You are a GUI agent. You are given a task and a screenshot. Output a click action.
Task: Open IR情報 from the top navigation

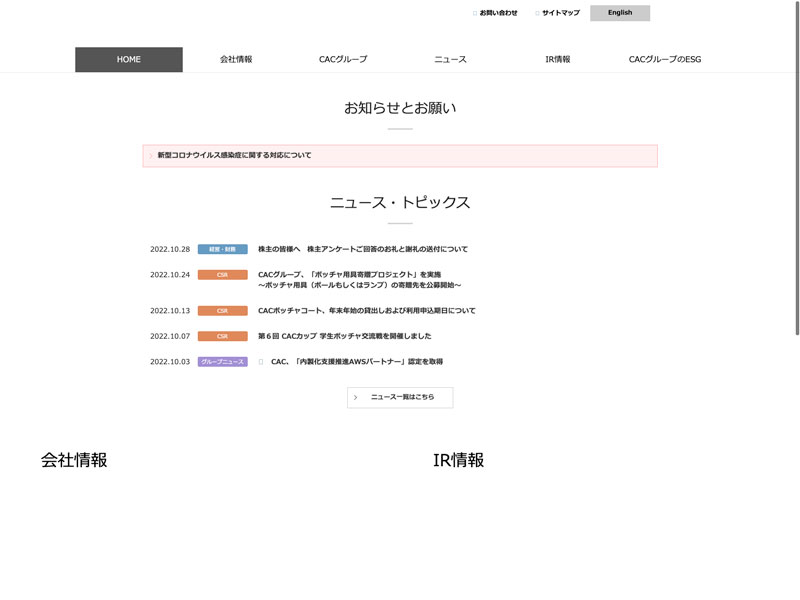point(557,60)
